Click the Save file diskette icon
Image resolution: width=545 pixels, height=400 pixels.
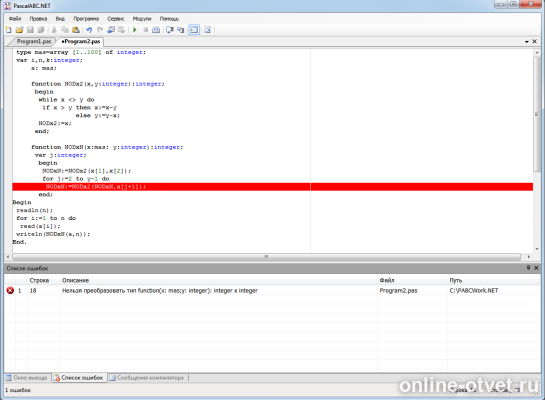(x=30, y=30)
